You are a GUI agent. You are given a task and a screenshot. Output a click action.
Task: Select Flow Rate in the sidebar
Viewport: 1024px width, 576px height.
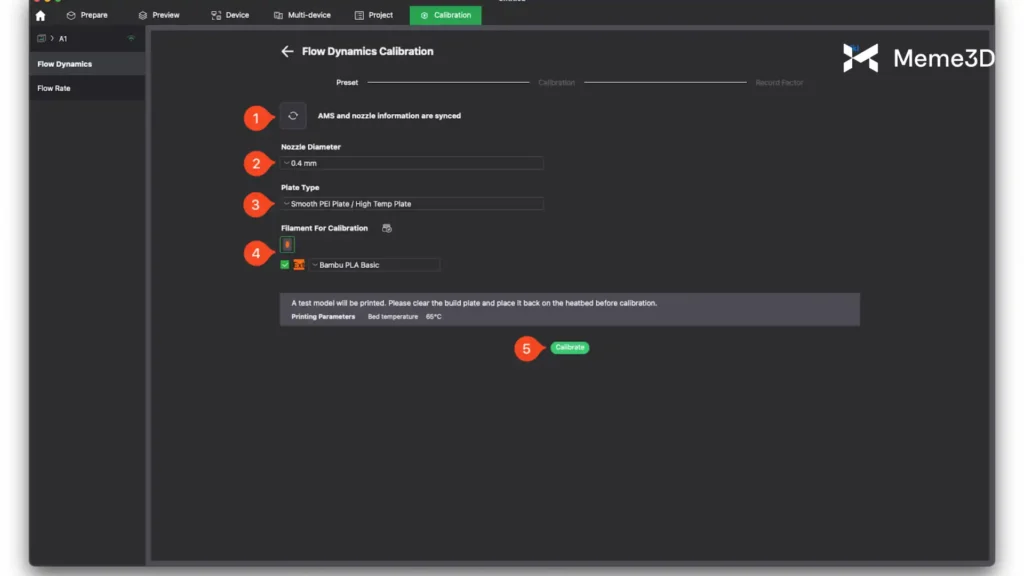coord(54,88)
